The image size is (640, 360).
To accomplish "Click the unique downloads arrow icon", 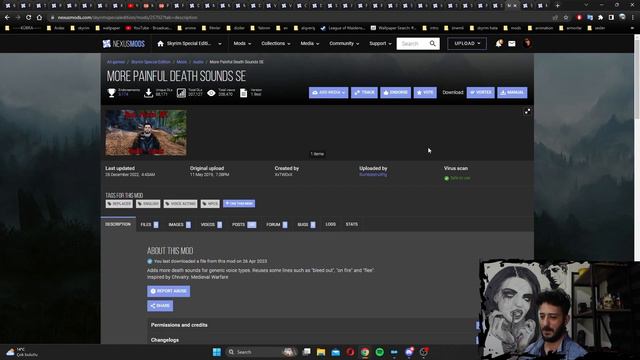I will pos(149,93).
